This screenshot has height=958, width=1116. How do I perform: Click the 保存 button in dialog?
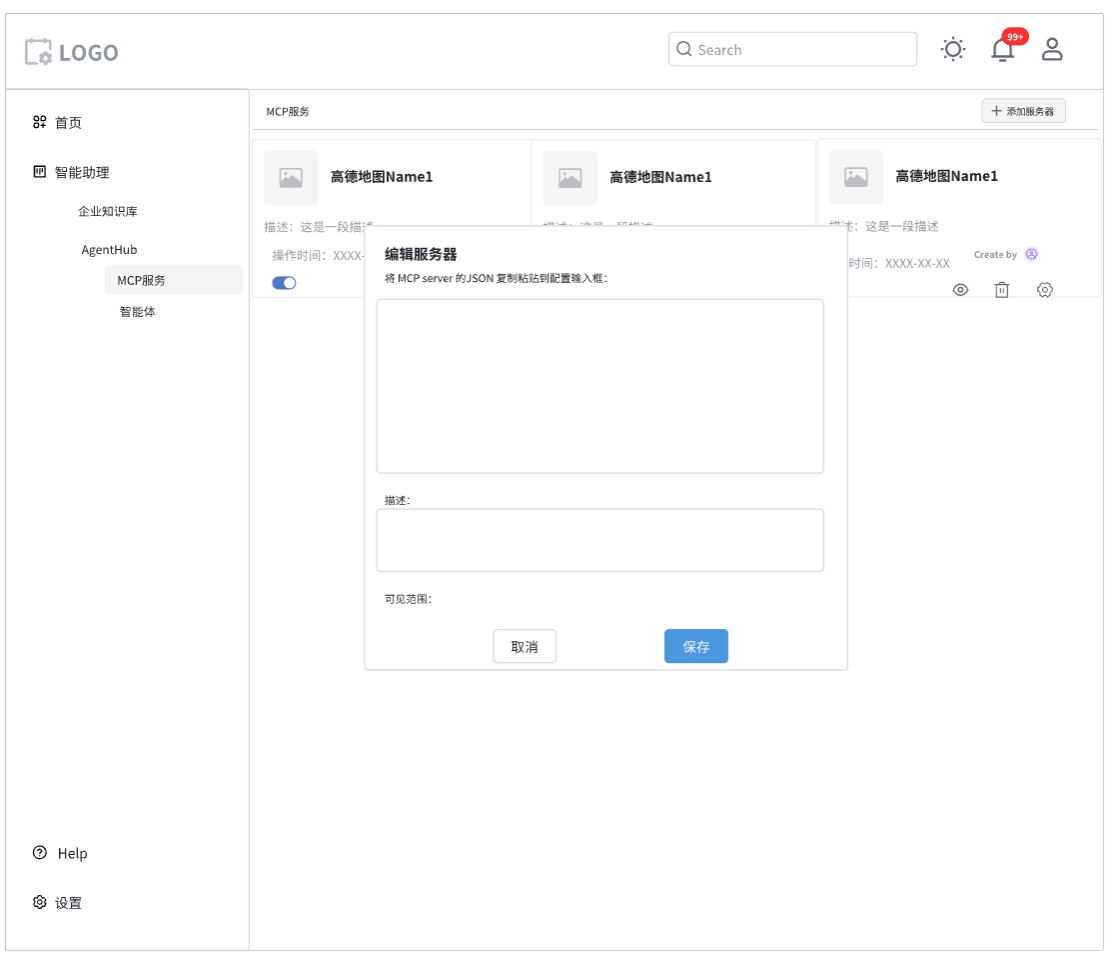[696, 646]
